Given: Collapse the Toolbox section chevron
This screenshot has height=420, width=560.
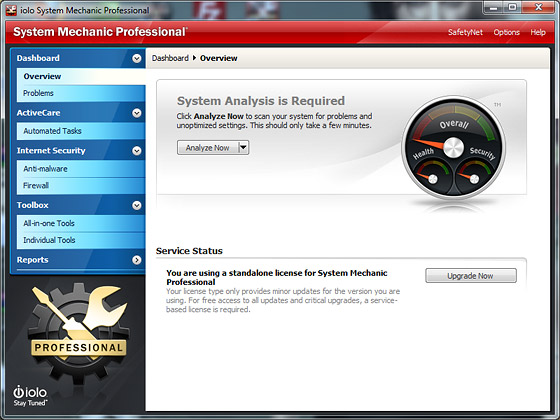Looking at the screenshot, I should pyautogui.click(x=136, y=205).
